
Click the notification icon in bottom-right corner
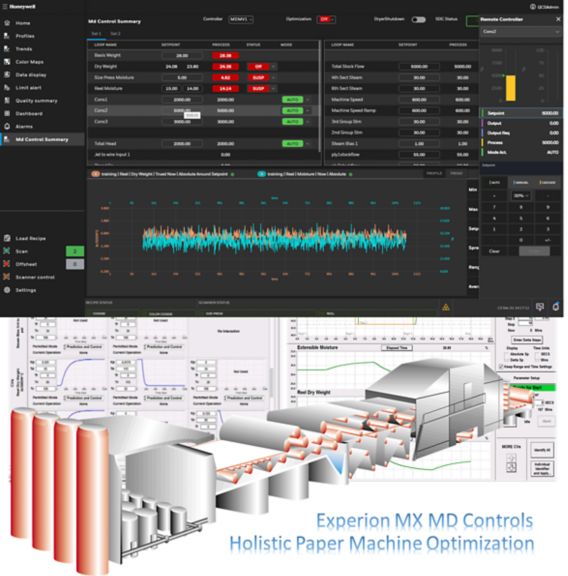click(x=556, y=306)
